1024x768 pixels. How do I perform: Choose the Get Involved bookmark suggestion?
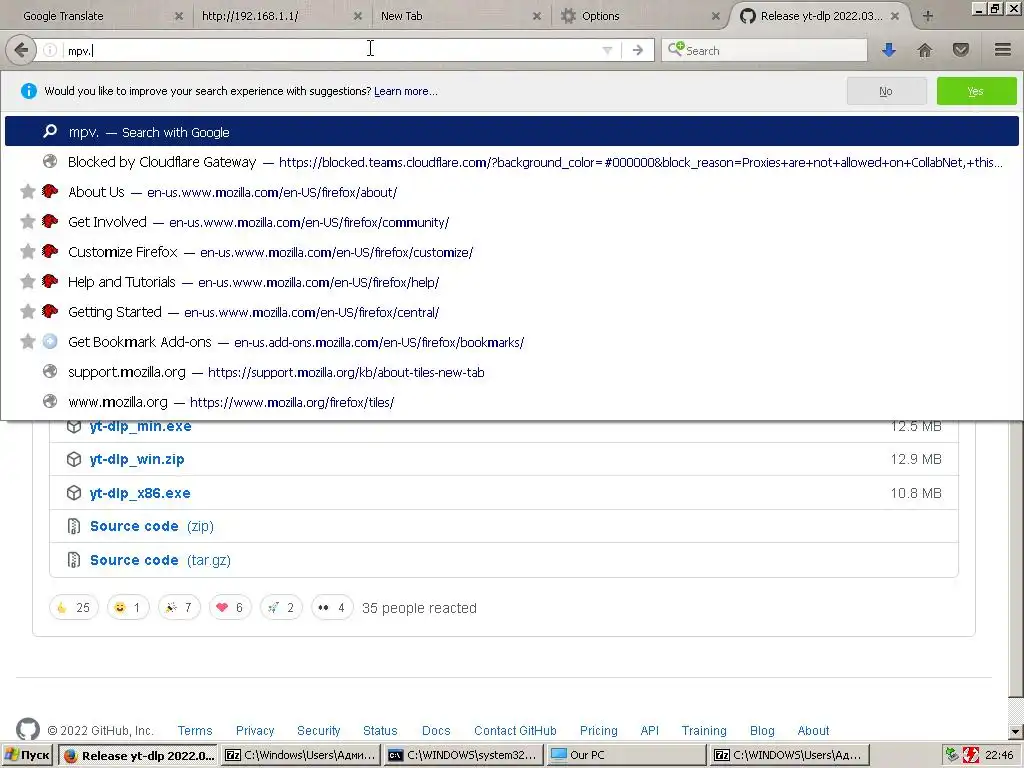pos(511,222)
